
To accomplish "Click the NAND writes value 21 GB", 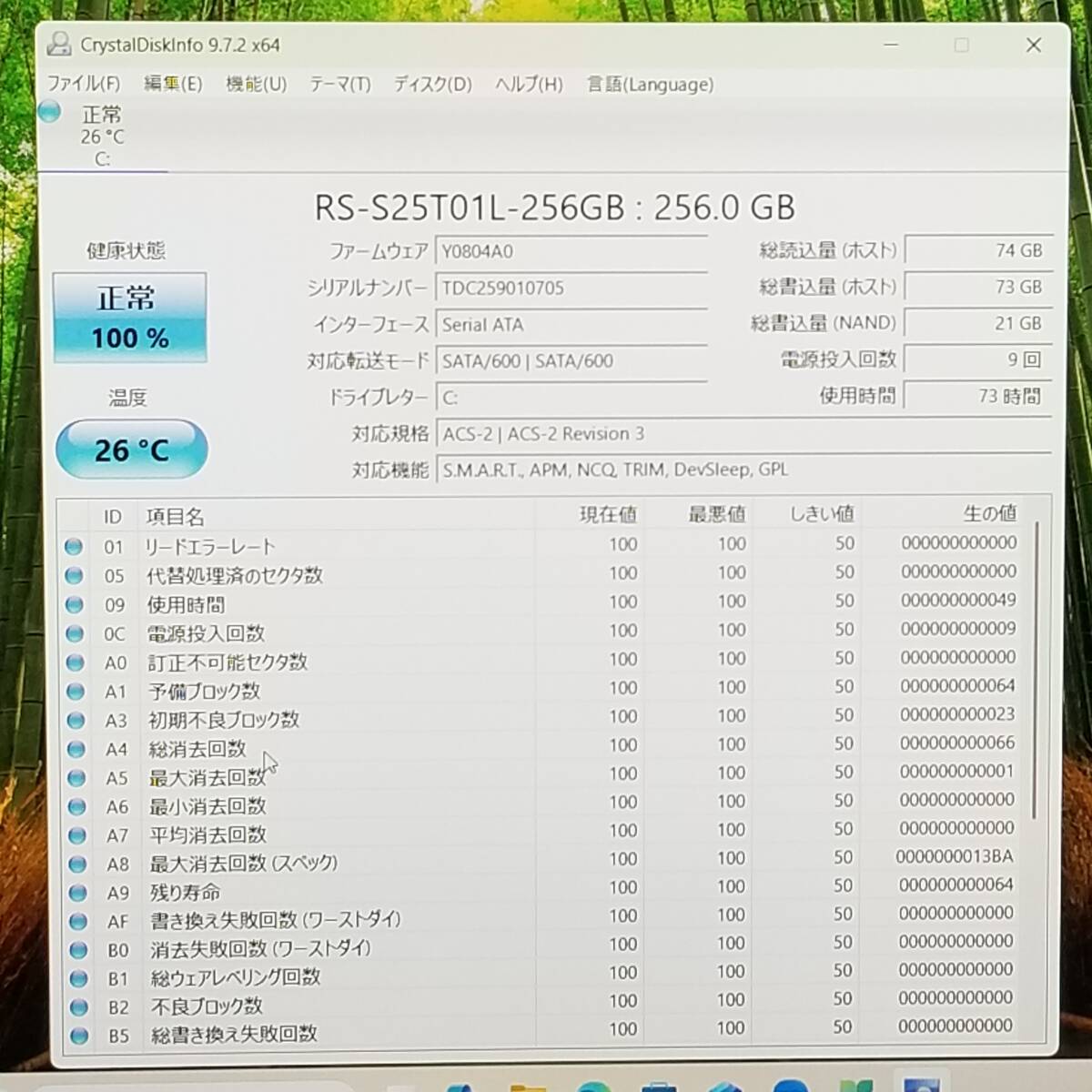I will click(x=978, y=323).
